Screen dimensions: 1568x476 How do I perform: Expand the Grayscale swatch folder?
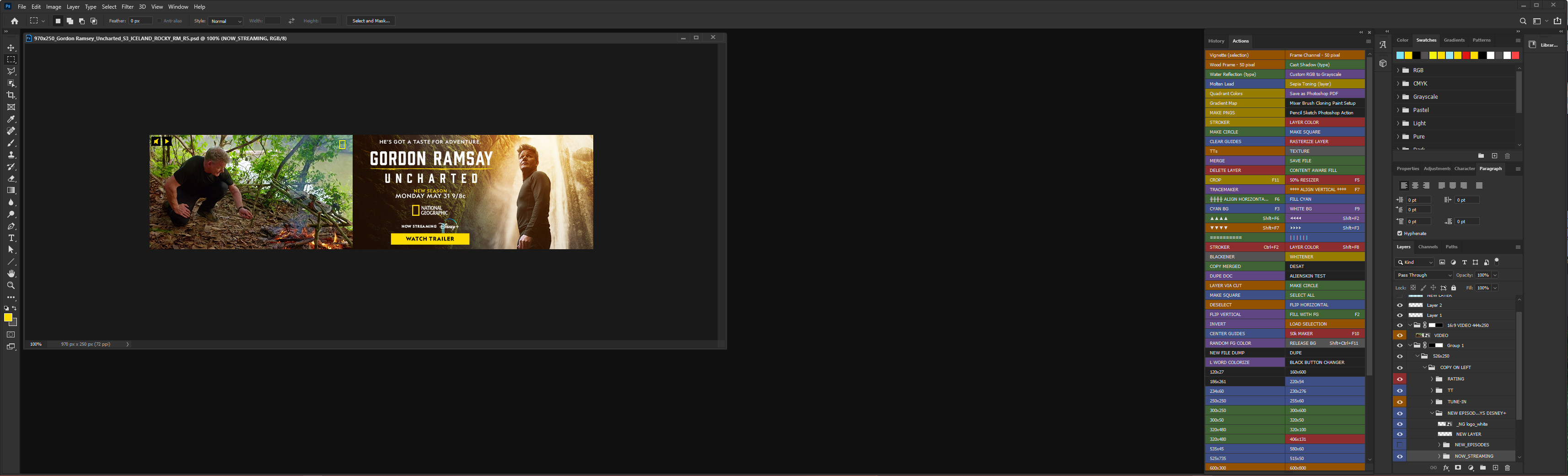[x=1398, y=97]
